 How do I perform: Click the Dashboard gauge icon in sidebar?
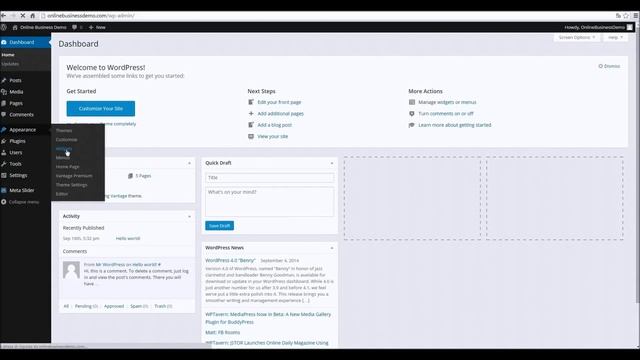point(4,42)
